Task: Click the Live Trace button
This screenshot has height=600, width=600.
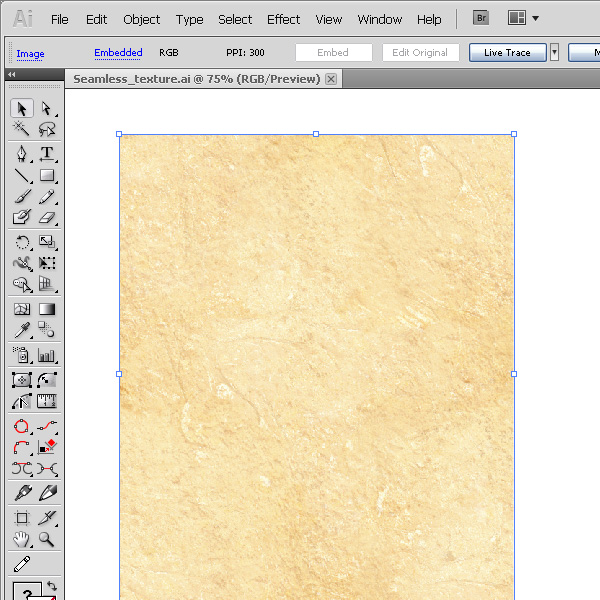Action: [x=507, y=52]
